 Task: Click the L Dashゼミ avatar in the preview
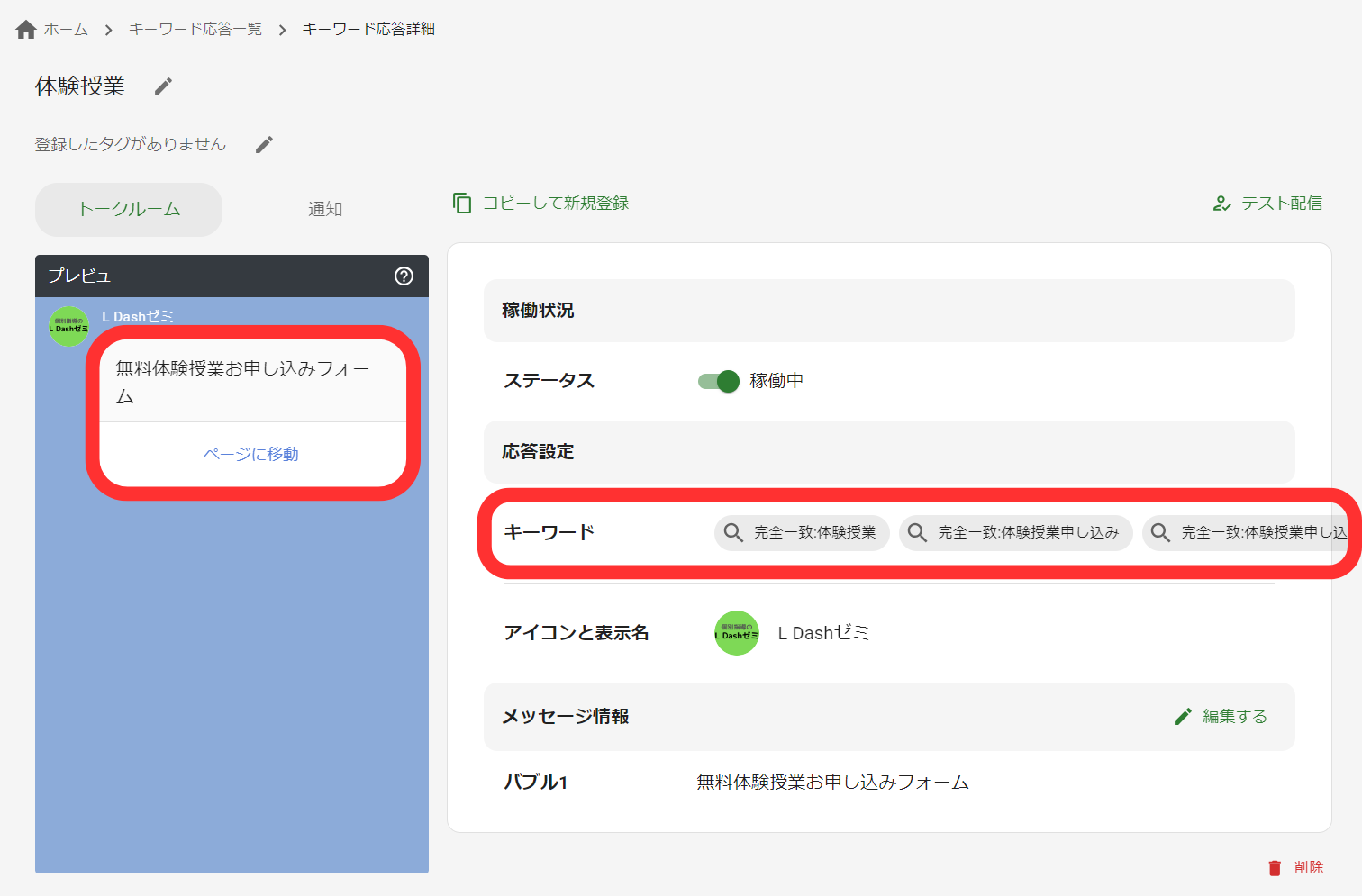(68, 327)
